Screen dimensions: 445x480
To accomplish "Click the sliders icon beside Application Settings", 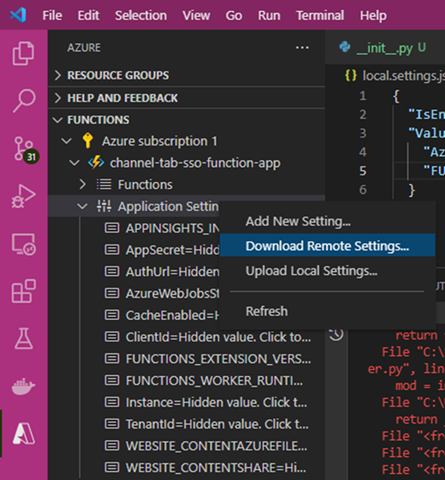I will [104, 206].
